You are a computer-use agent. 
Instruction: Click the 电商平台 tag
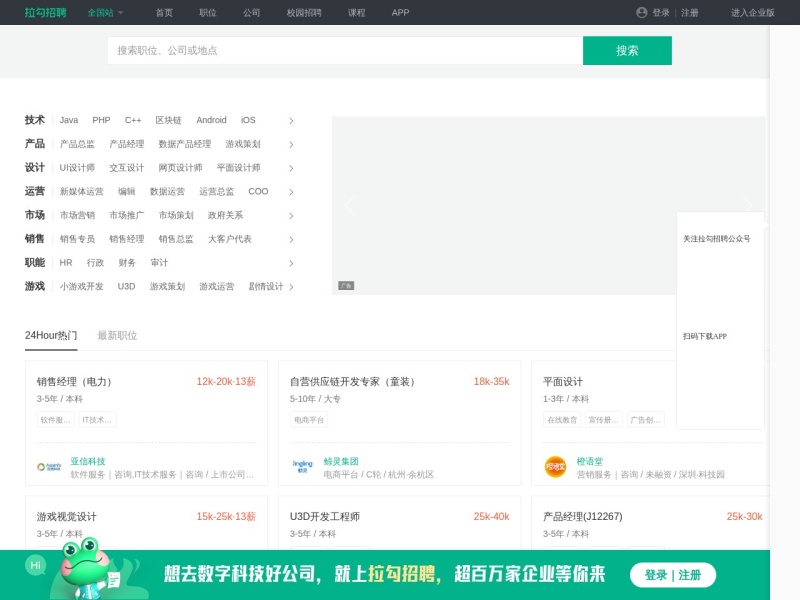click(x=309, y=420)
